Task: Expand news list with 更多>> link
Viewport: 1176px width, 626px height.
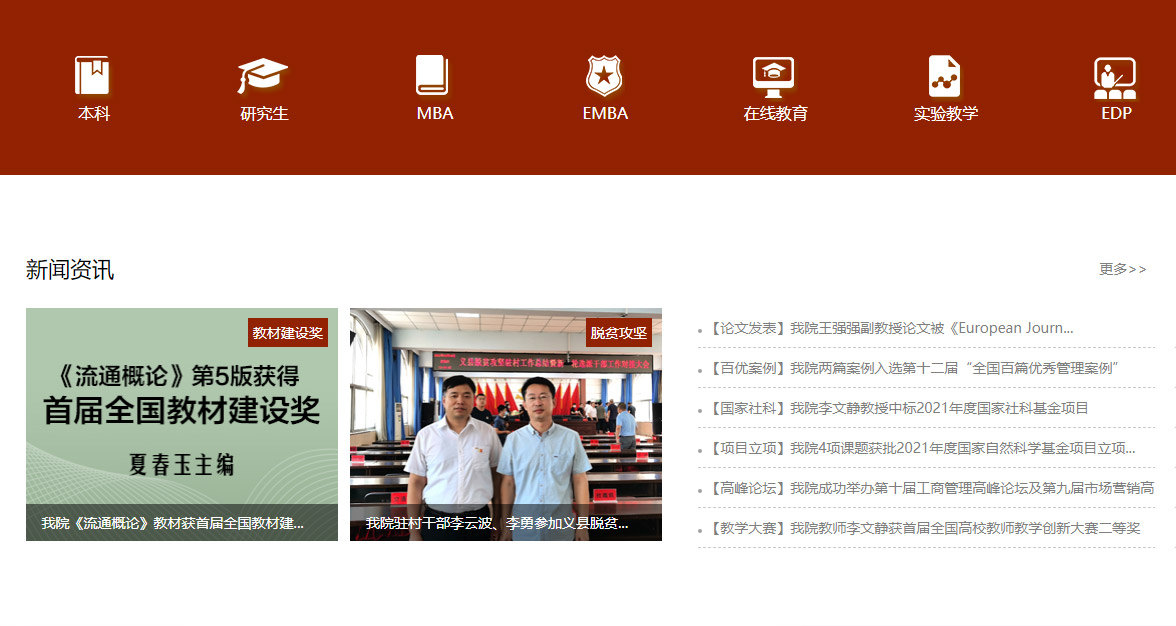Action: tap(1122, 269)
